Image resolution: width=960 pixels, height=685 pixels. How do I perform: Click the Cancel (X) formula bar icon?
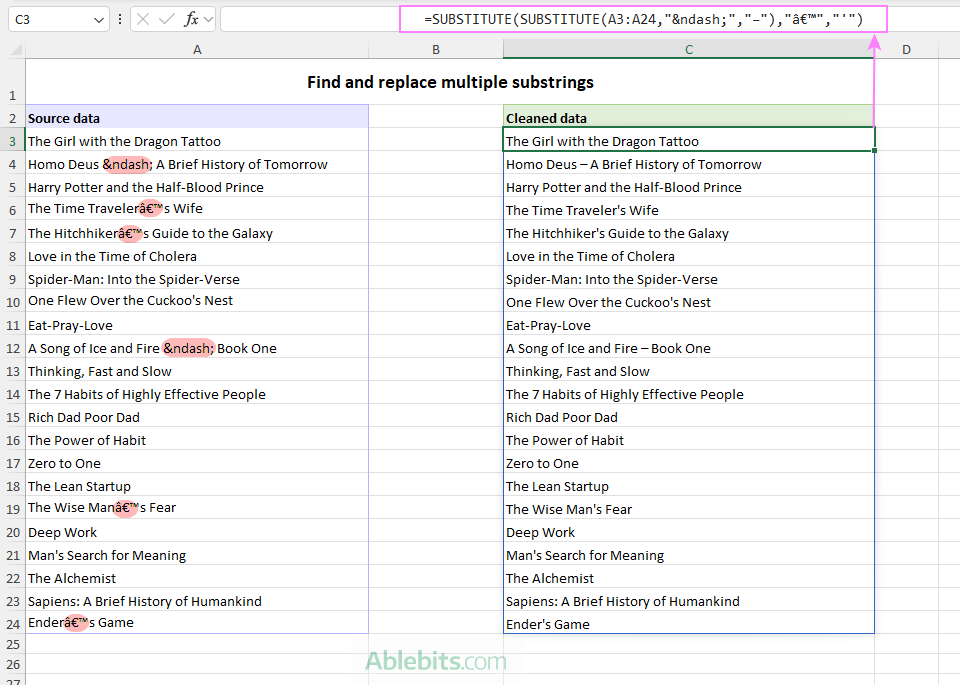point(143,20)
